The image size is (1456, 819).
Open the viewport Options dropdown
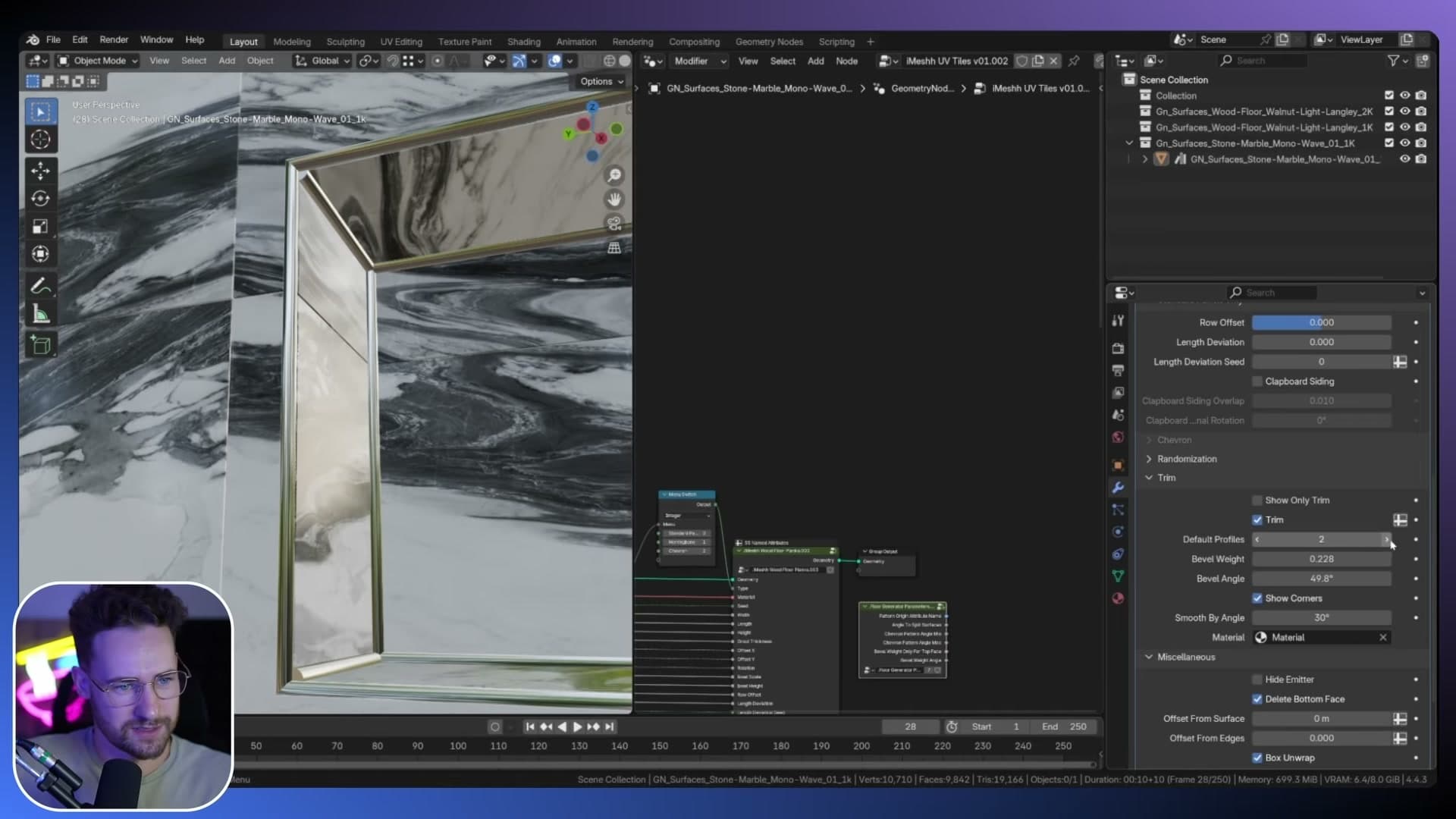tap(602, 81)
